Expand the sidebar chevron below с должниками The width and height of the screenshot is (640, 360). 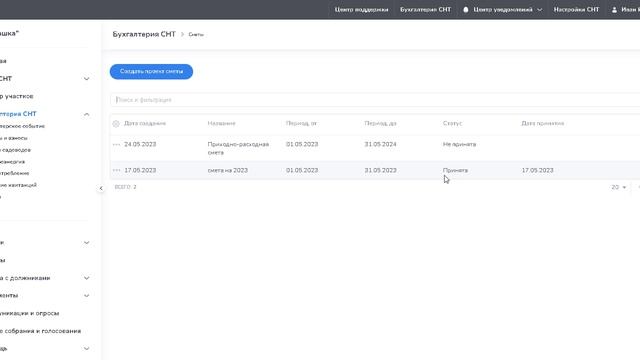tap(87, 296)
